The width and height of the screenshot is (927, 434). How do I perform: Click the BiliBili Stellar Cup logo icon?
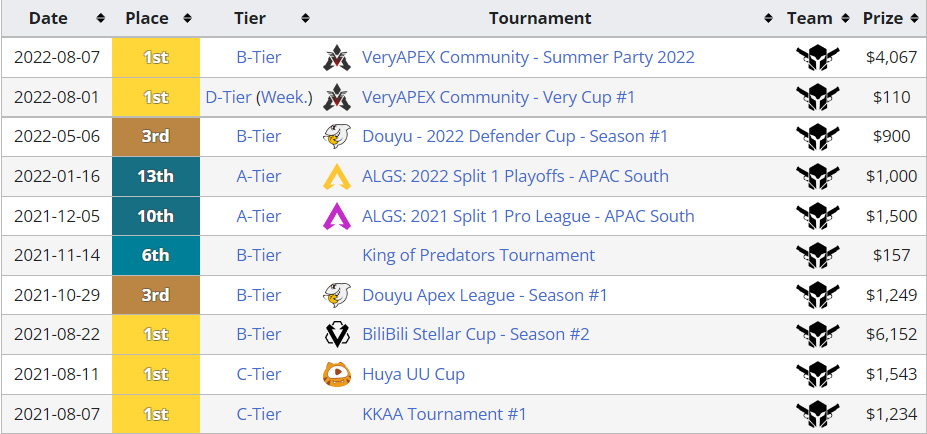click(337, 335)
